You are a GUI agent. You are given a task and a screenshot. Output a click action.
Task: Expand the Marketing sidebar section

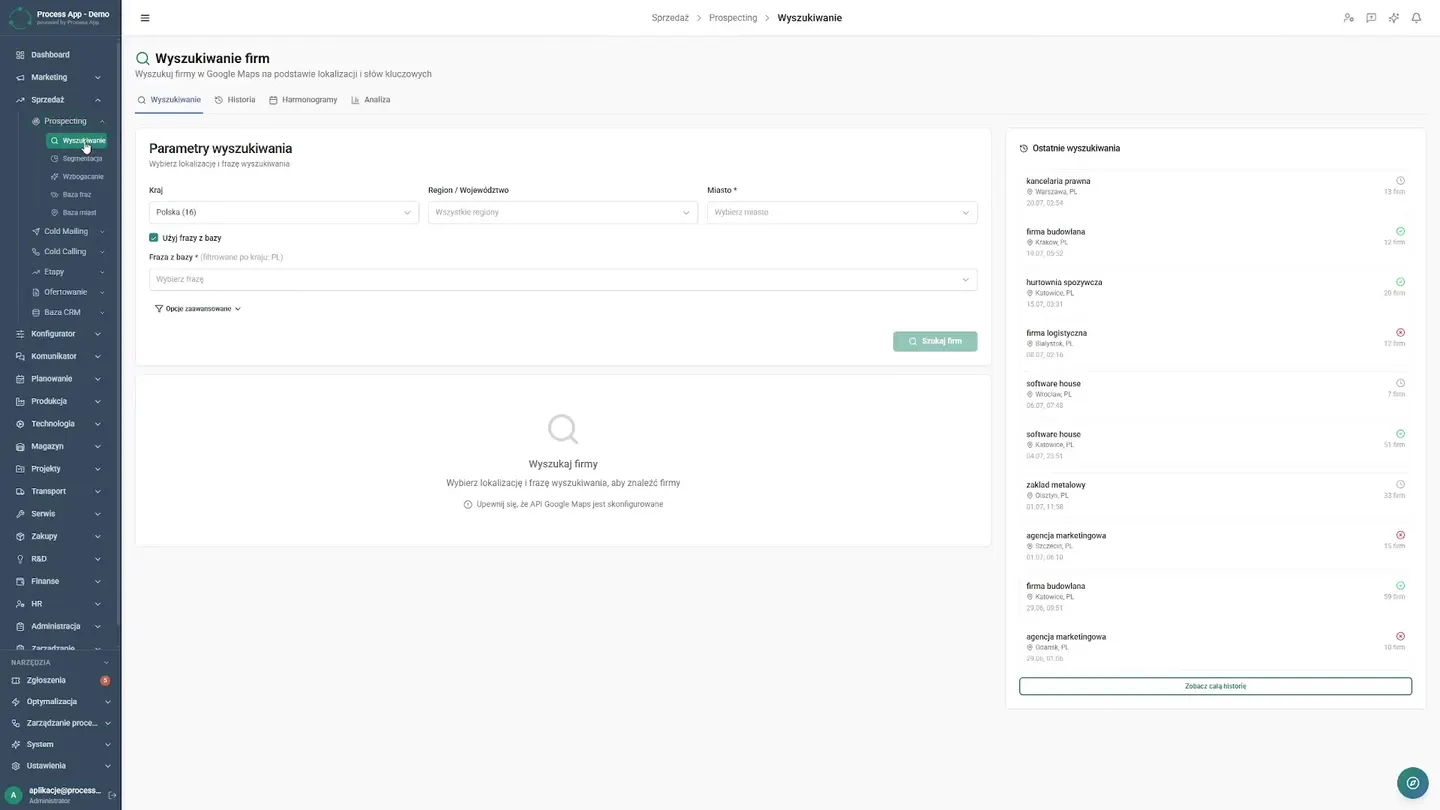(x=60, y=77)
